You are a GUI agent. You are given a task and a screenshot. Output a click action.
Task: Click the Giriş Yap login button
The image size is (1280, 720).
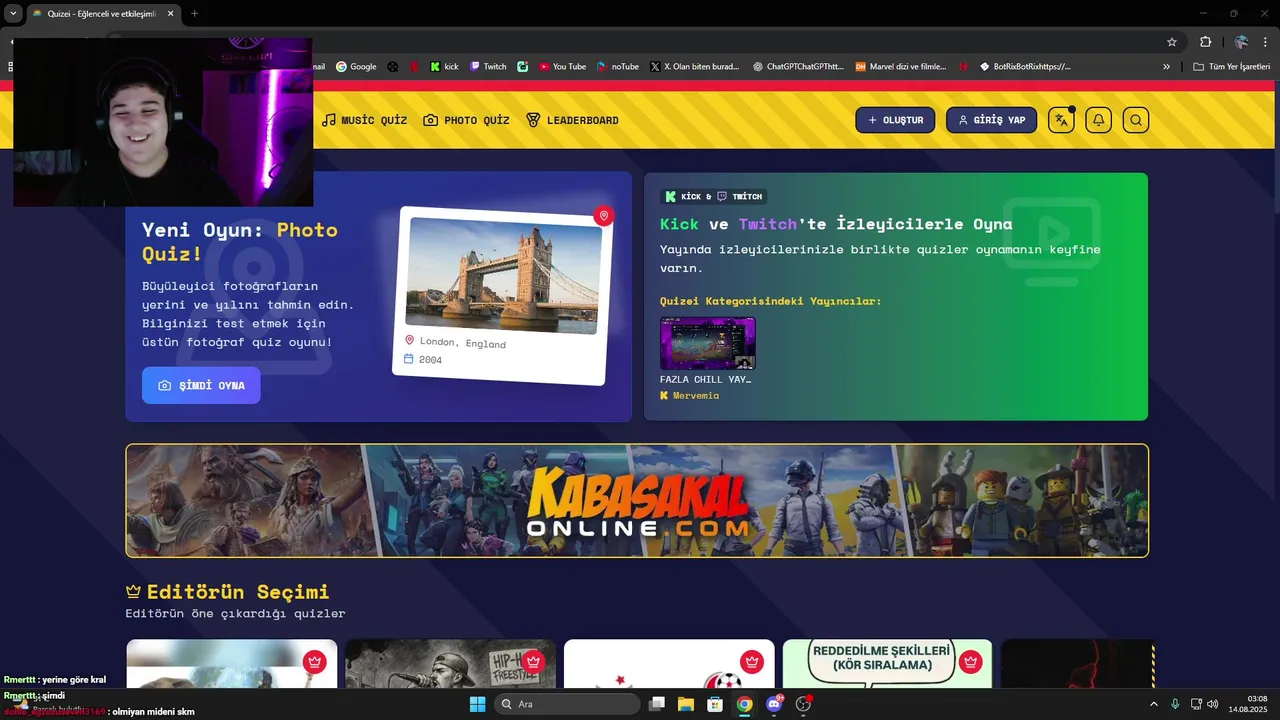[x=991, y=120]
